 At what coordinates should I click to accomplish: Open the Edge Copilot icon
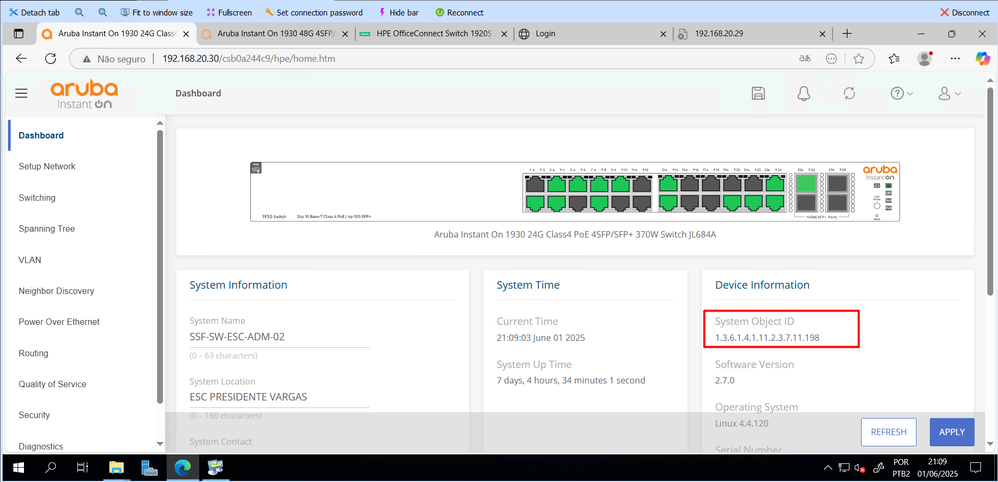pos(982,59)
